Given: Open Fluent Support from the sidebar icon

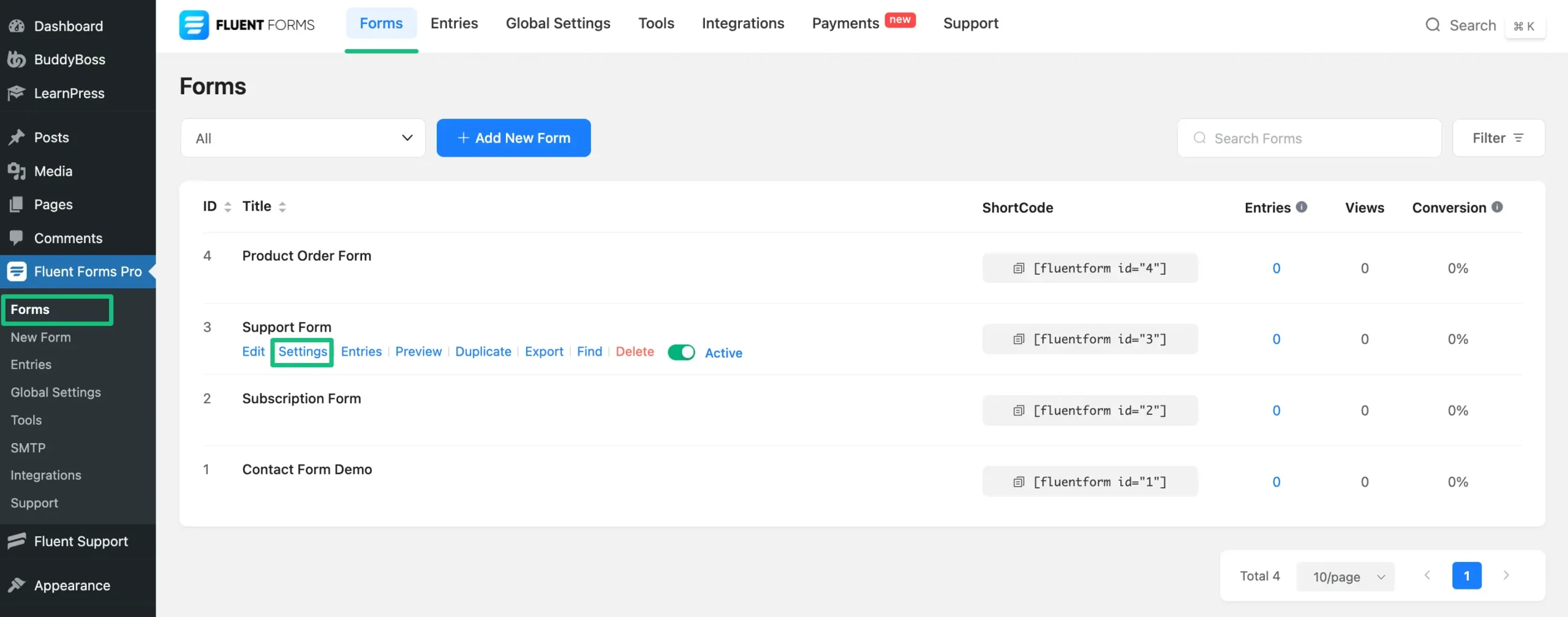Looking at the screenshot, I should point(17,540).
